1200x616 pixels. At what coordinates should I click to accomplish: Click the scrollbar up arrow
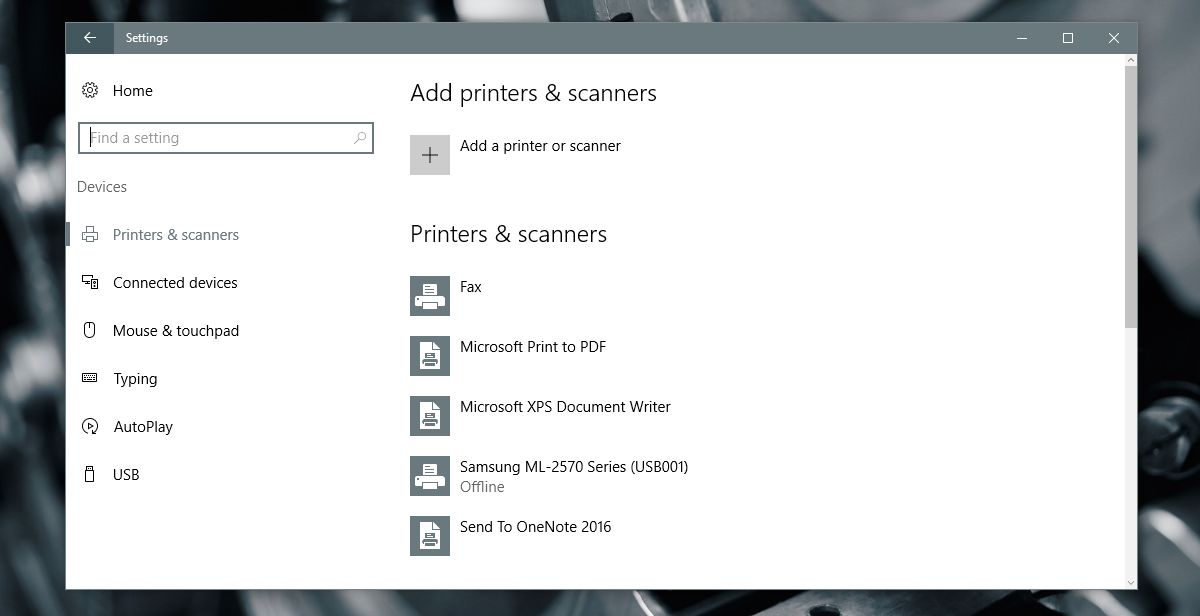pos(1131,60)
